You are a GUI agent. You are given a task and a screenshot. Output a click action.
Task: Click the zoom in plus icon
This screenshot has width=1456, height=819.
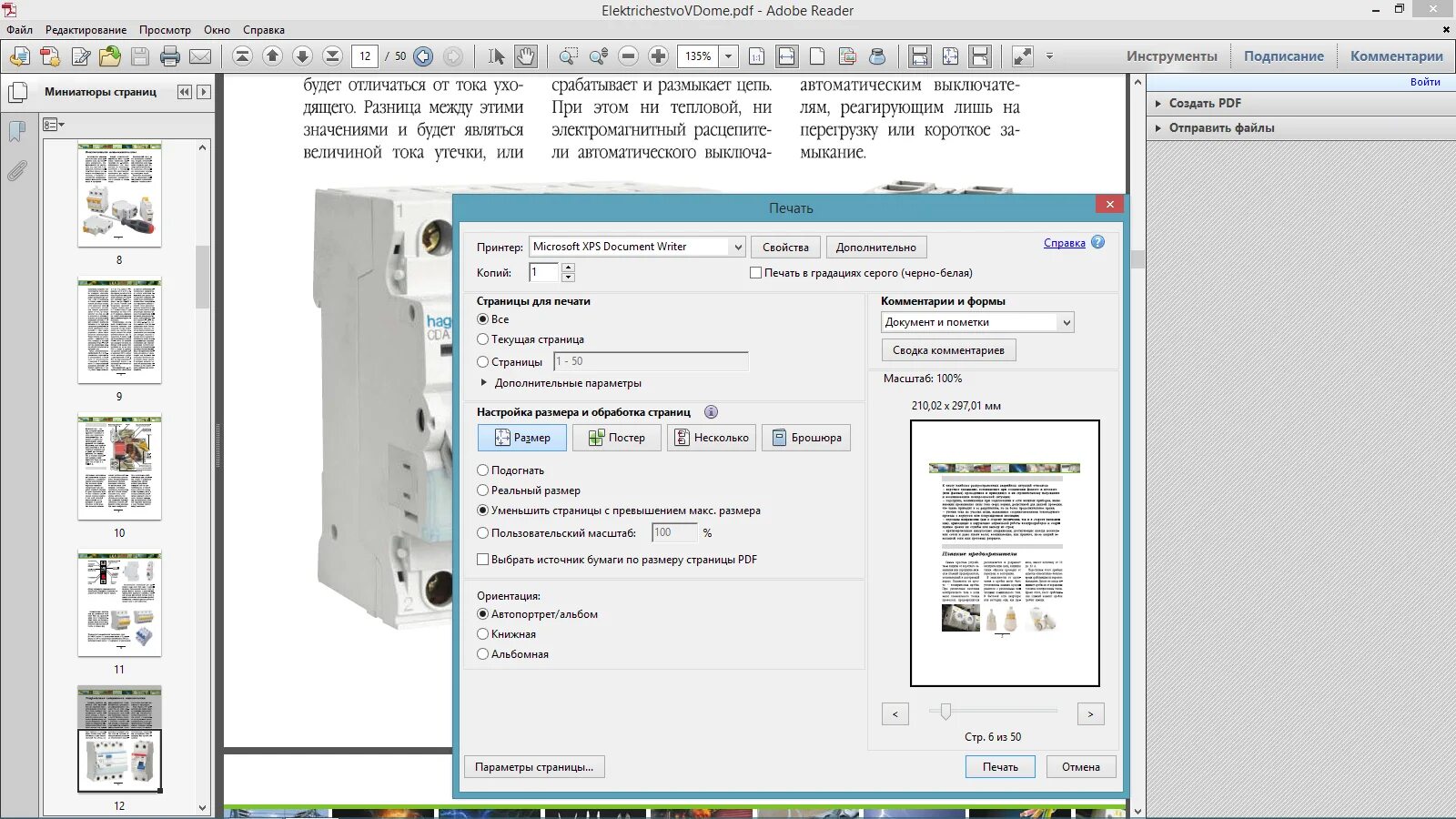point(658,56)
